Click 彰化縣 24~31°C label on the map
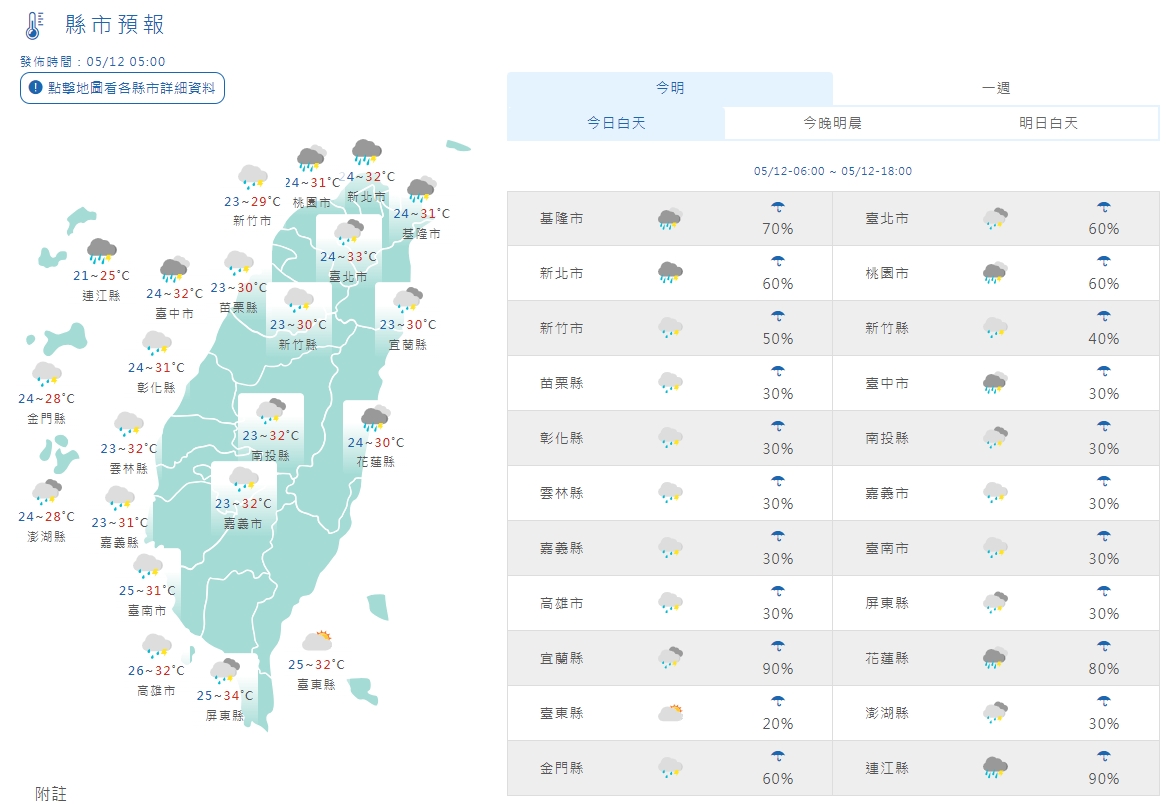Screen dimensions: 1166x805 click(156, 378)
